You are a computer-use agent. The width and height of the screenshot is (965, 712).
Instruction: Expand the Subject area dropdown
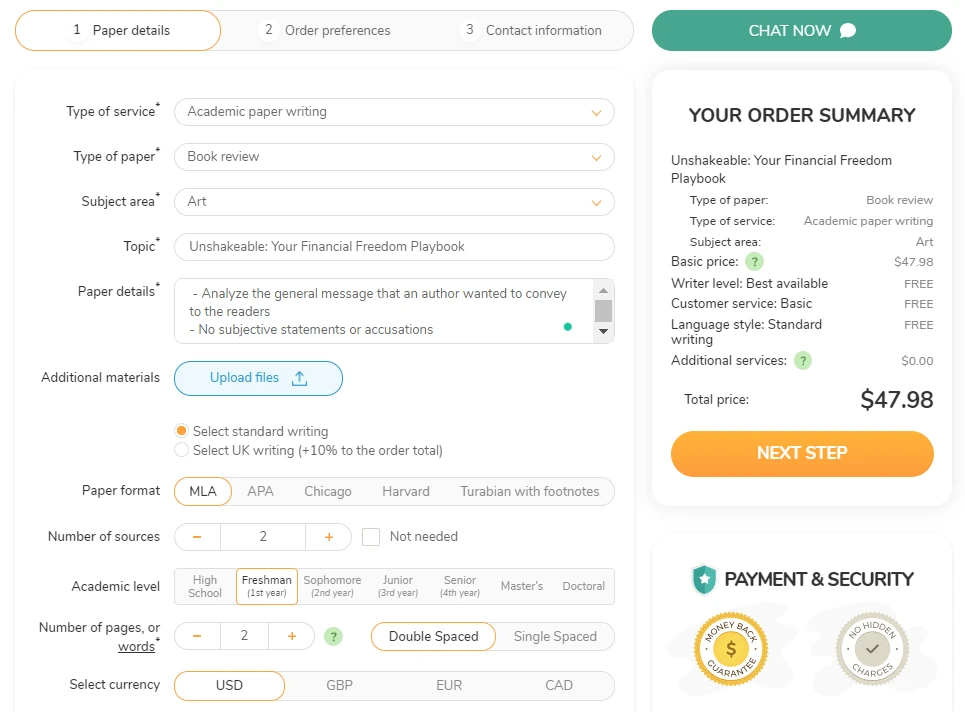(x=394, y=202)
